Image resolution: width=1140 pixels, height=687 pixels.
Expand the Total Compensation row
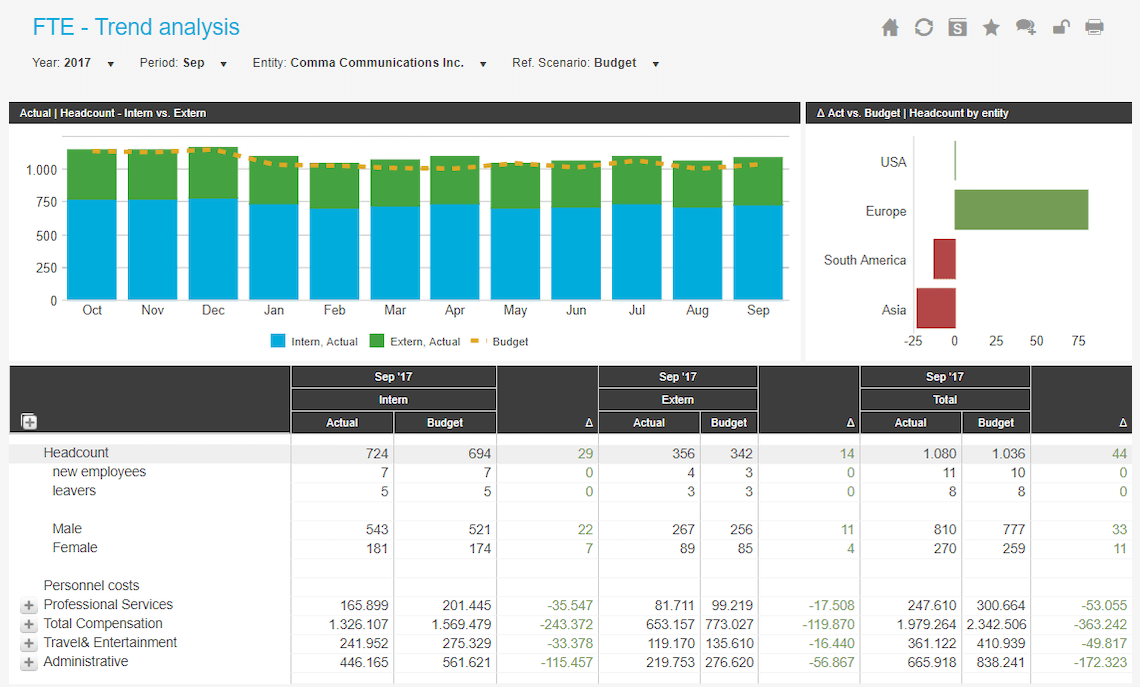[x=28, y=624]
